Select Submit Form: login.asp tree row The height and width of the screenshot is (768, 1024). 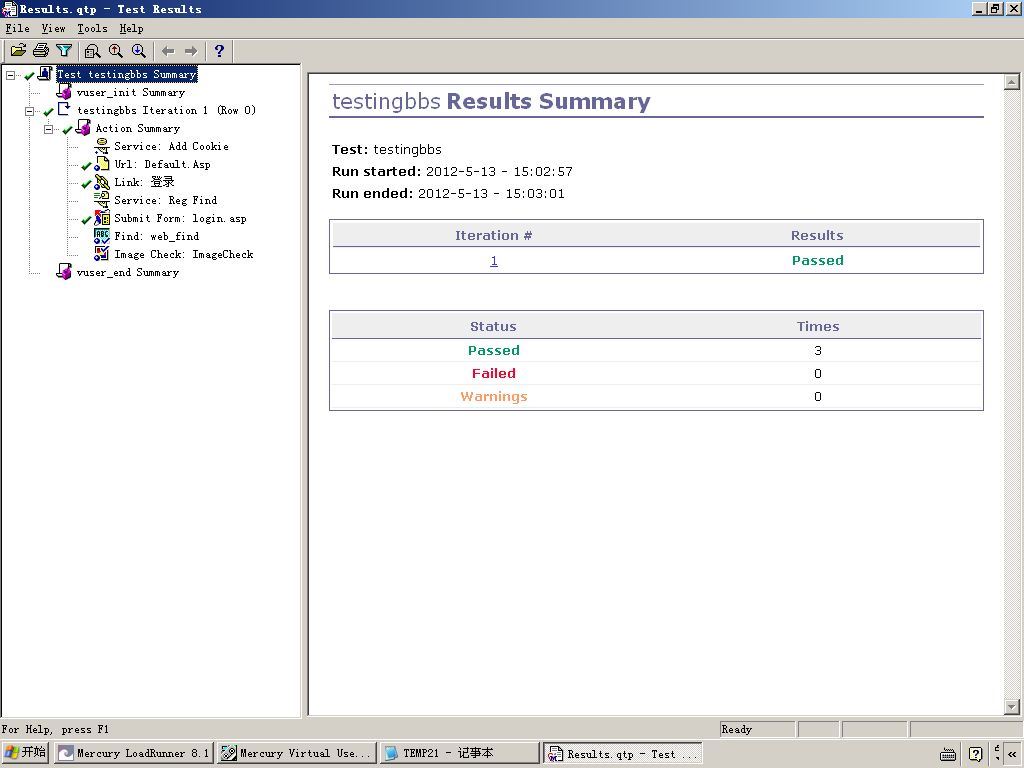pyautogui.click(x=180, y=218)
